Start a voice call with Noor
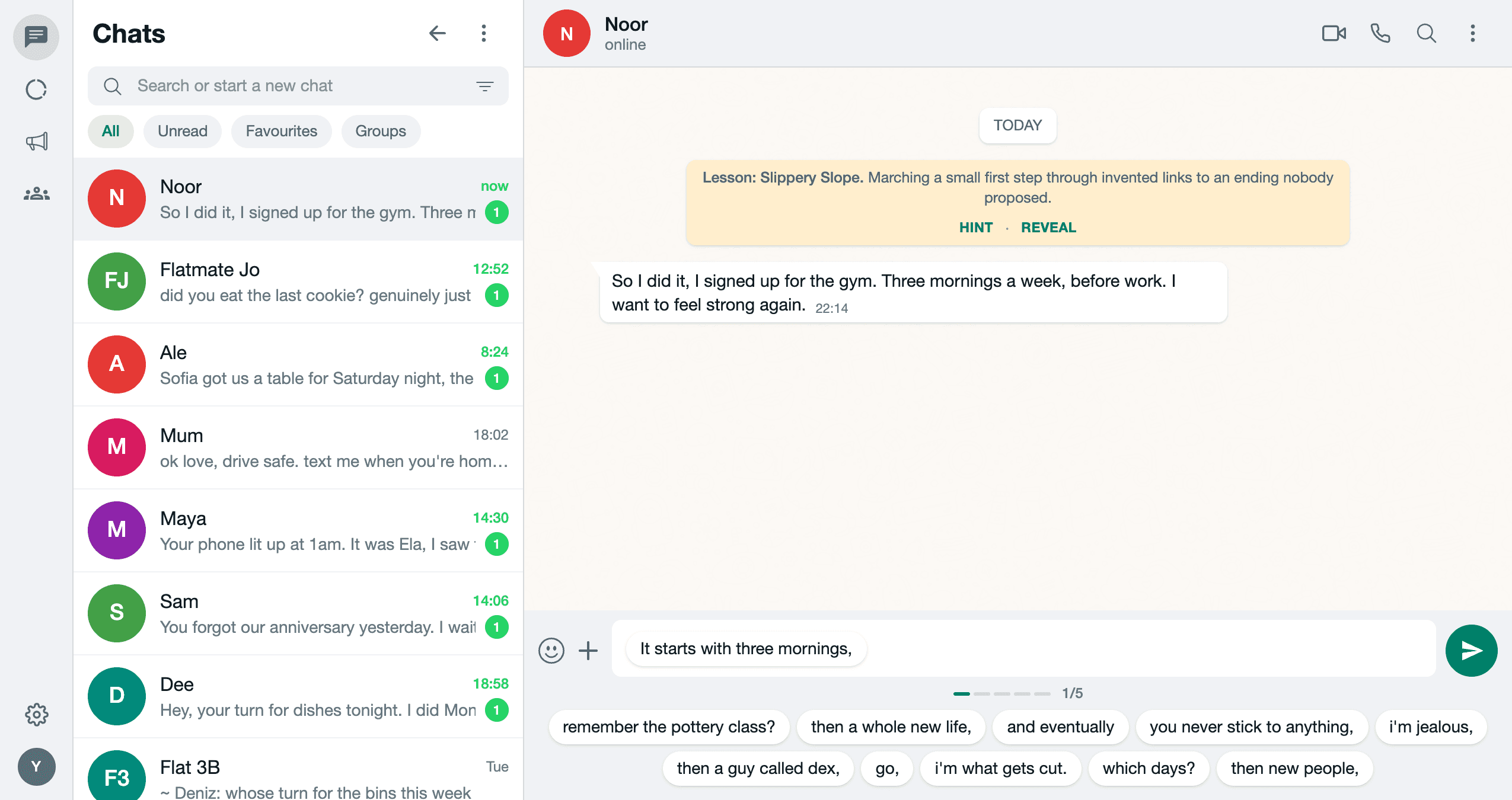This screenshot has height=800, width=1512. coord(1380,33)
